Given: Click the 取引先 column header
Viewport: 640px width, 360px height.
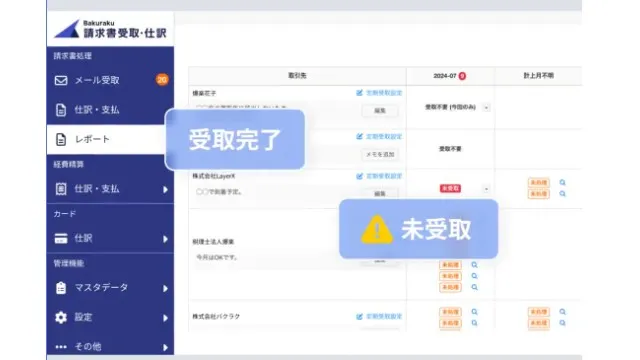Looking at the screenshot, I should pos(297,76).
